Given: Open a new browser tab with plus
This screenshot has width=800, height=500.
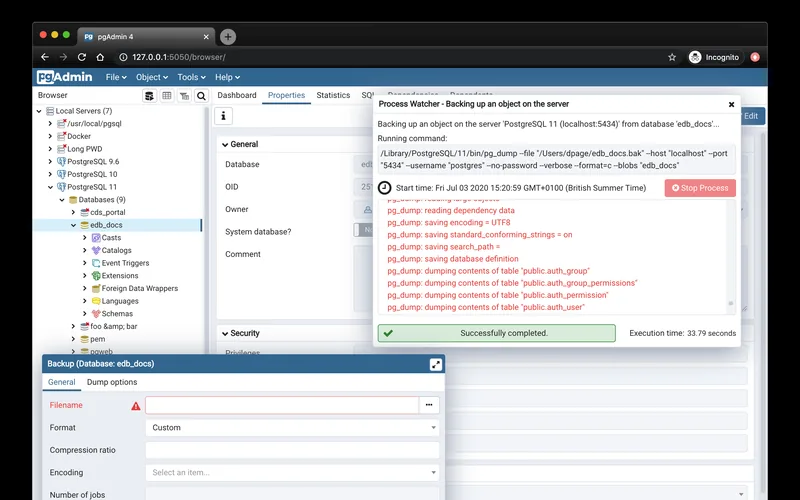Looking at the screenshot, I should point(228,37).
